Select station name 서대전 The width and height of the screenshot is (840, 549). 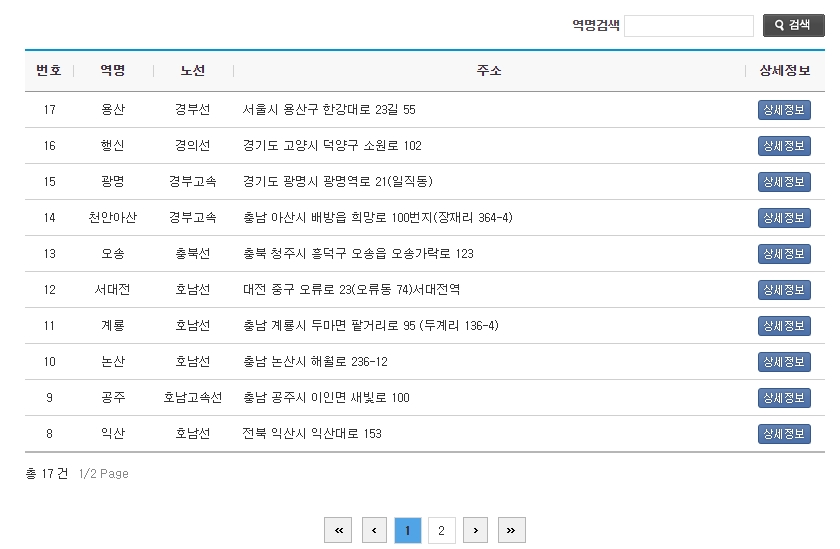(113, 289)
